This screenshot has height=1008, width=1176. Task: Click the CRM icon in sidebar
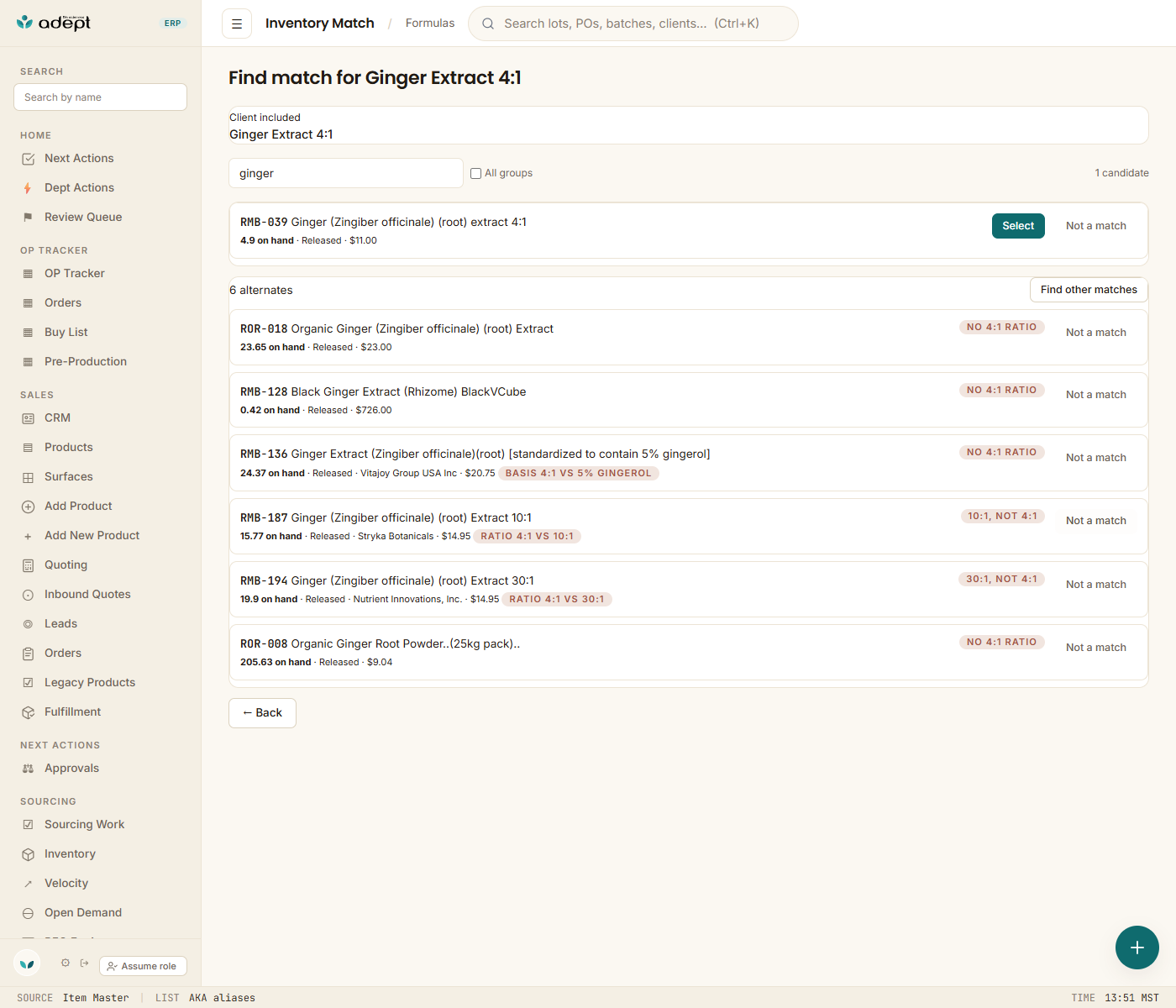click(28, 418)
